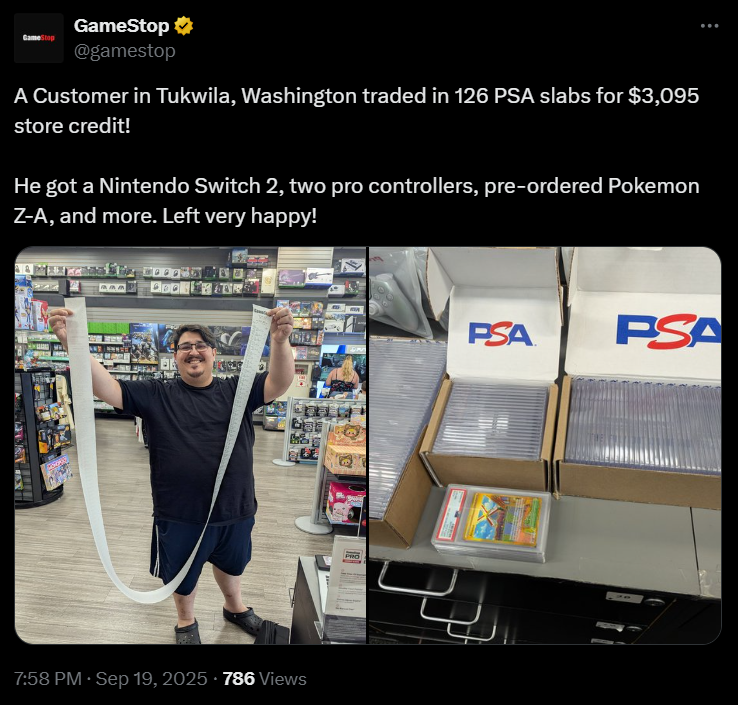Open the GameStop profile avatar

pyautogui.click(x=39, y=38)
